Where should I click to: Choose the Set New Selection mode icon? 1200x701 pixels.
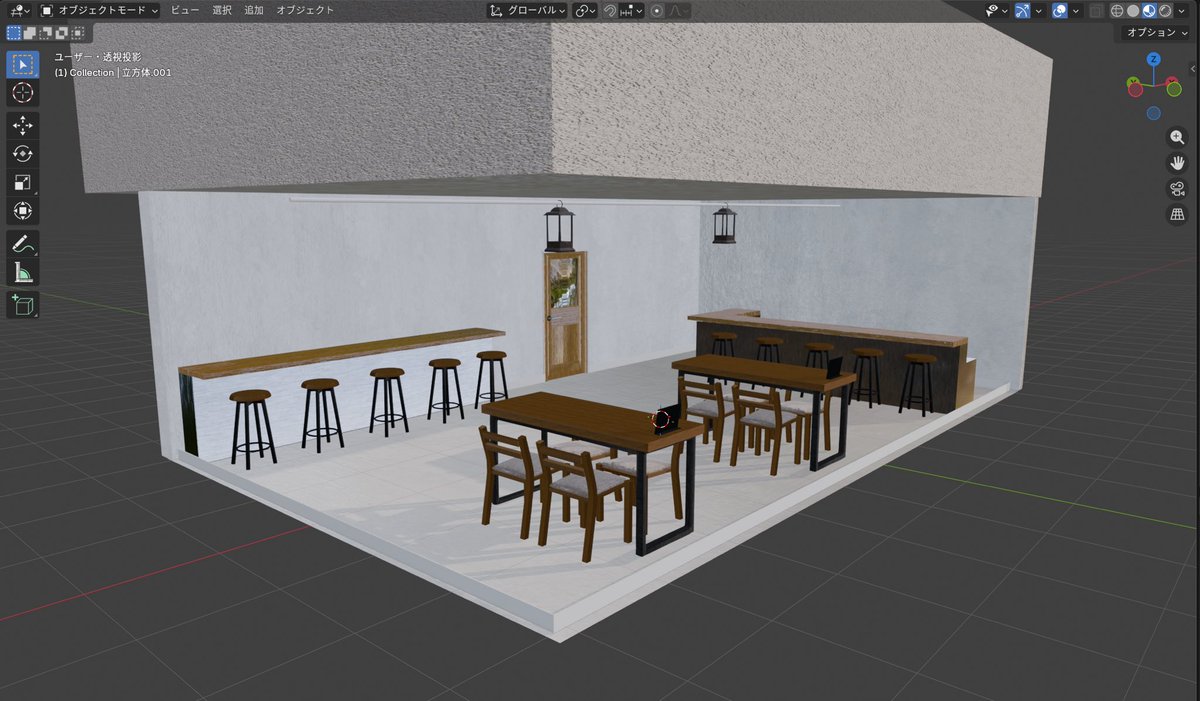(14, 33)
